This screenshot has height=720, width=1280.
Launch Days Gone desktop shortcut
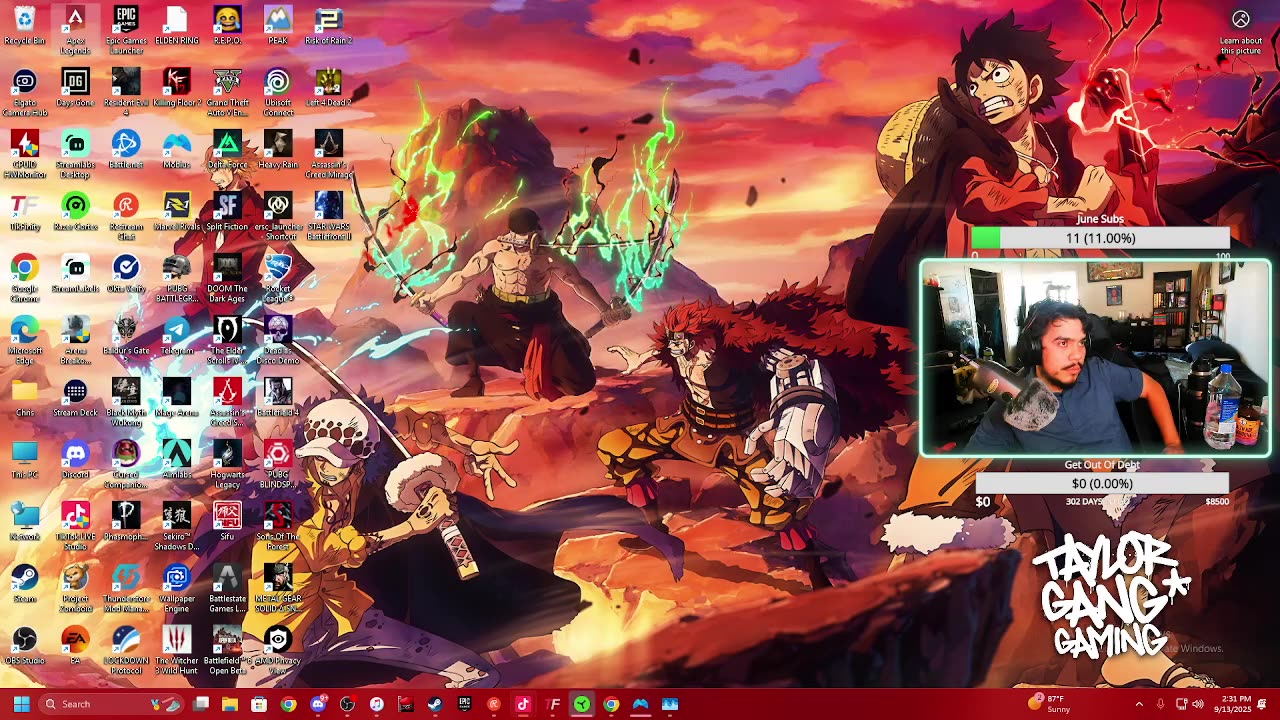pyautogui.click(x=75, y=89)
